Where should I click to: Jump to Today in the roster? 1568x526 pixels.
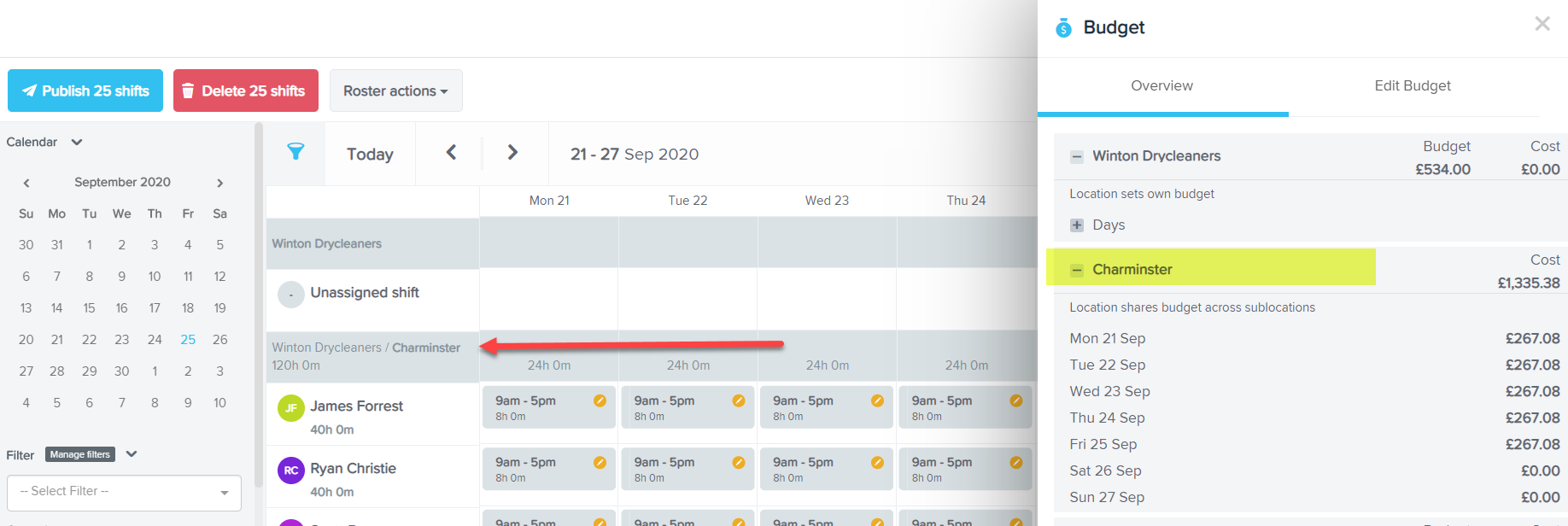(x=370, y=154)
